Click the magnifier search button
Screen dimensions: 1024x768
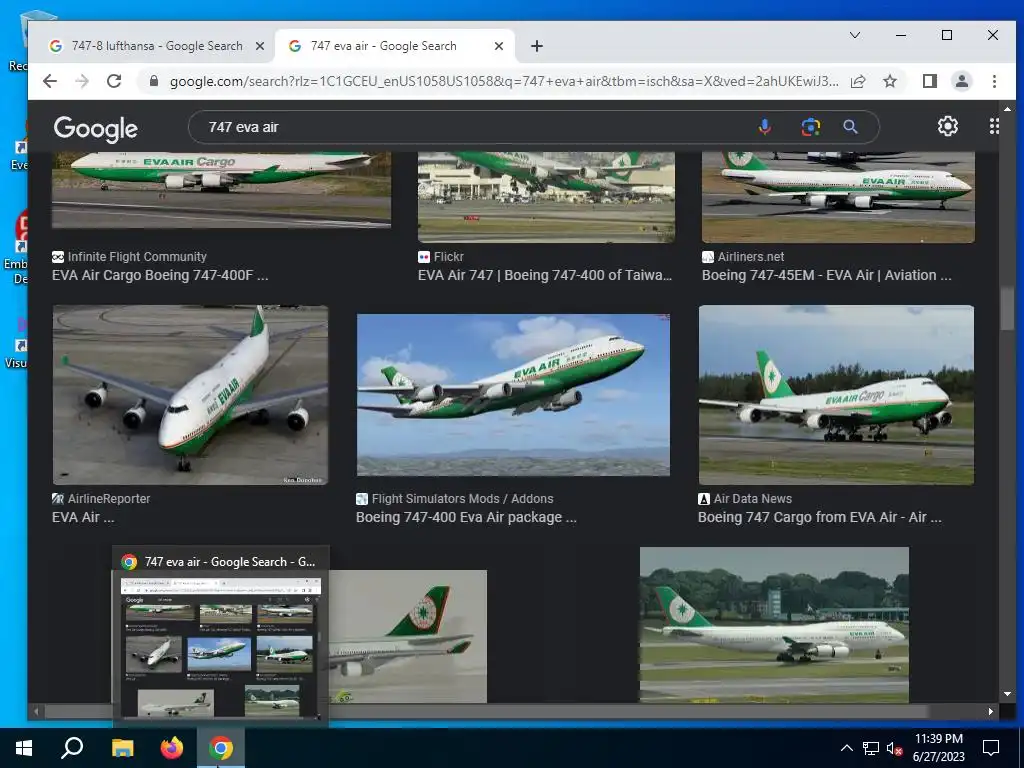click(x=850, y=127)
